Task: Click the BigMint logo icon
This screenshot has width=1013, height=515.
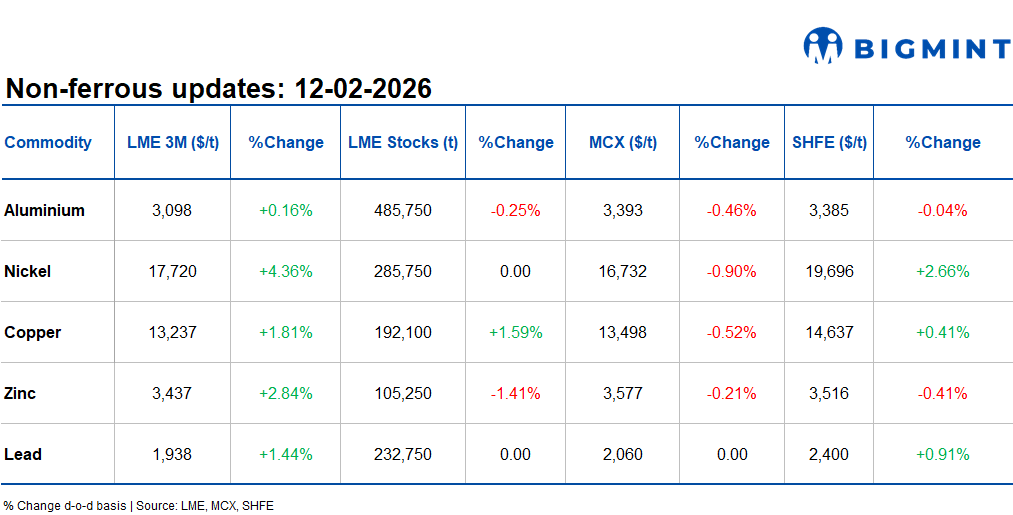Action: coord(823,46)
